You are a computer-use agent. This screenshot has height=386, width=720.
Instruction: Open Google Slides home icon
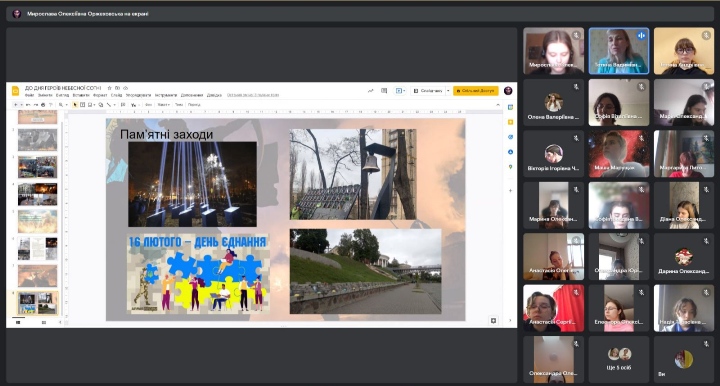(x=16, y=90)
